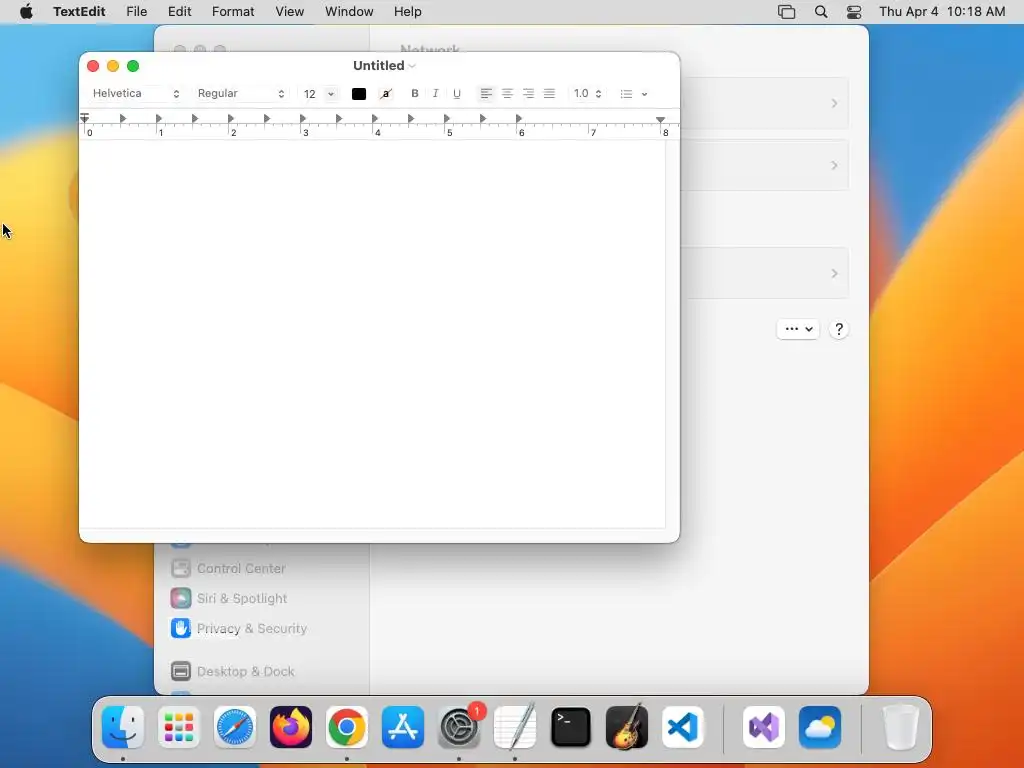Open Spotlight search in the menu bar
Image resolution: width=1024 pixels, height=768 pixels.
[x=821, y=12]
